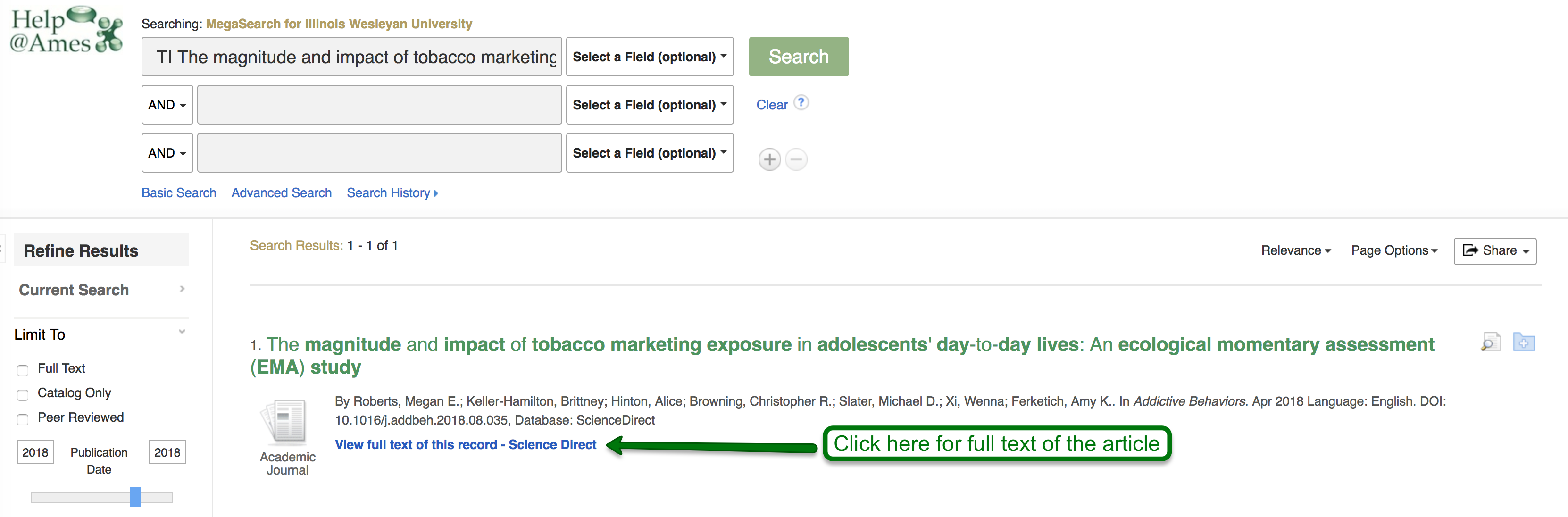1568x517 pixels.
Task: Add a search row with plus icon
Action: point(769,159)
